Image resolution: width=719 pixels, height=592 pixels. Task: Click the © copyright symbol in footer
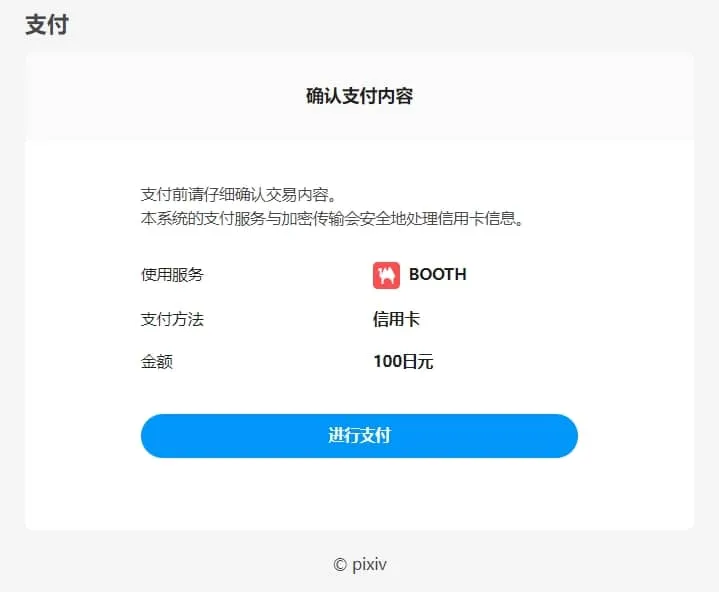340,565
